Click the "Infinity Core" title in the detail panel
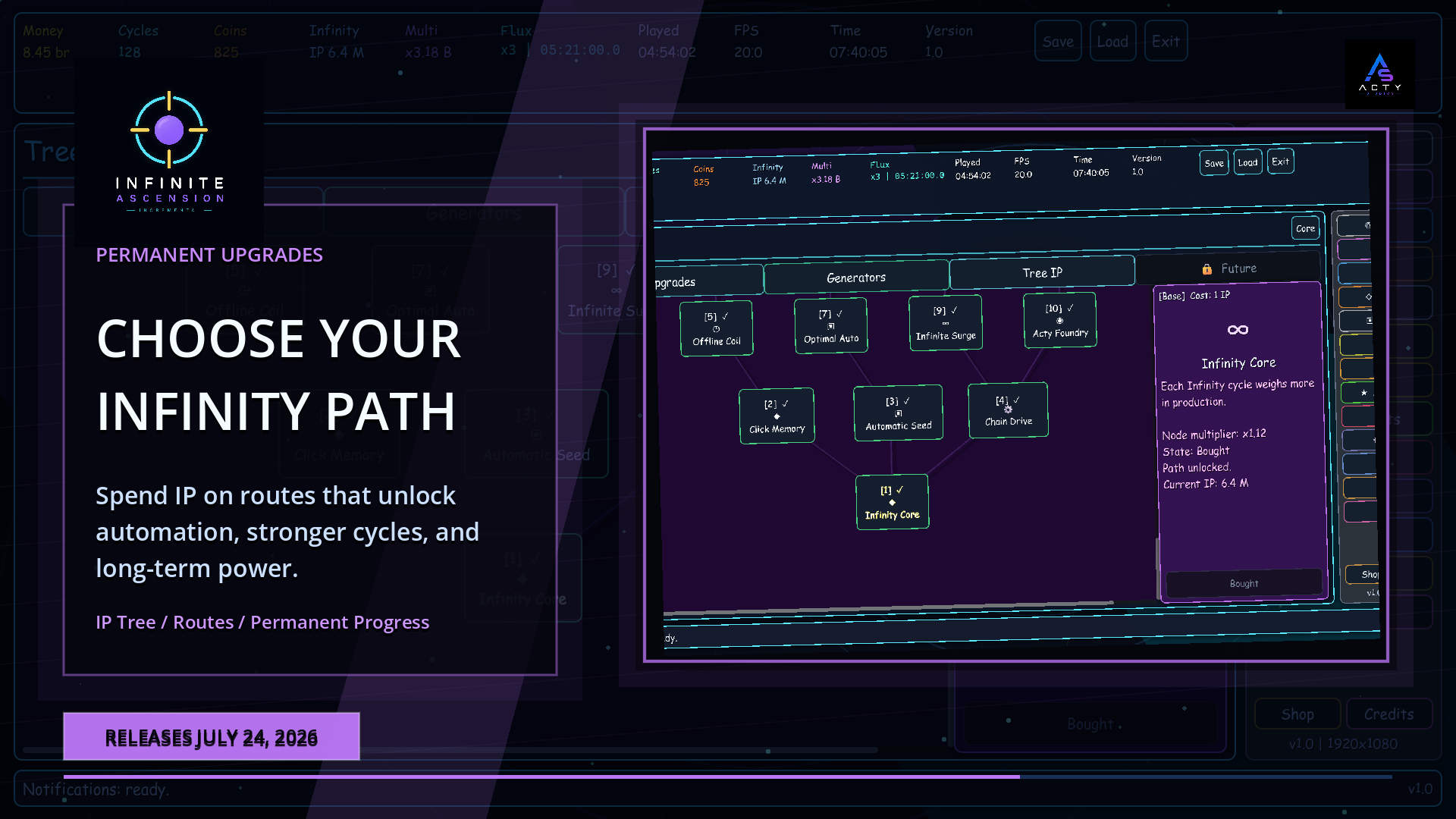 click(1238, 363)
